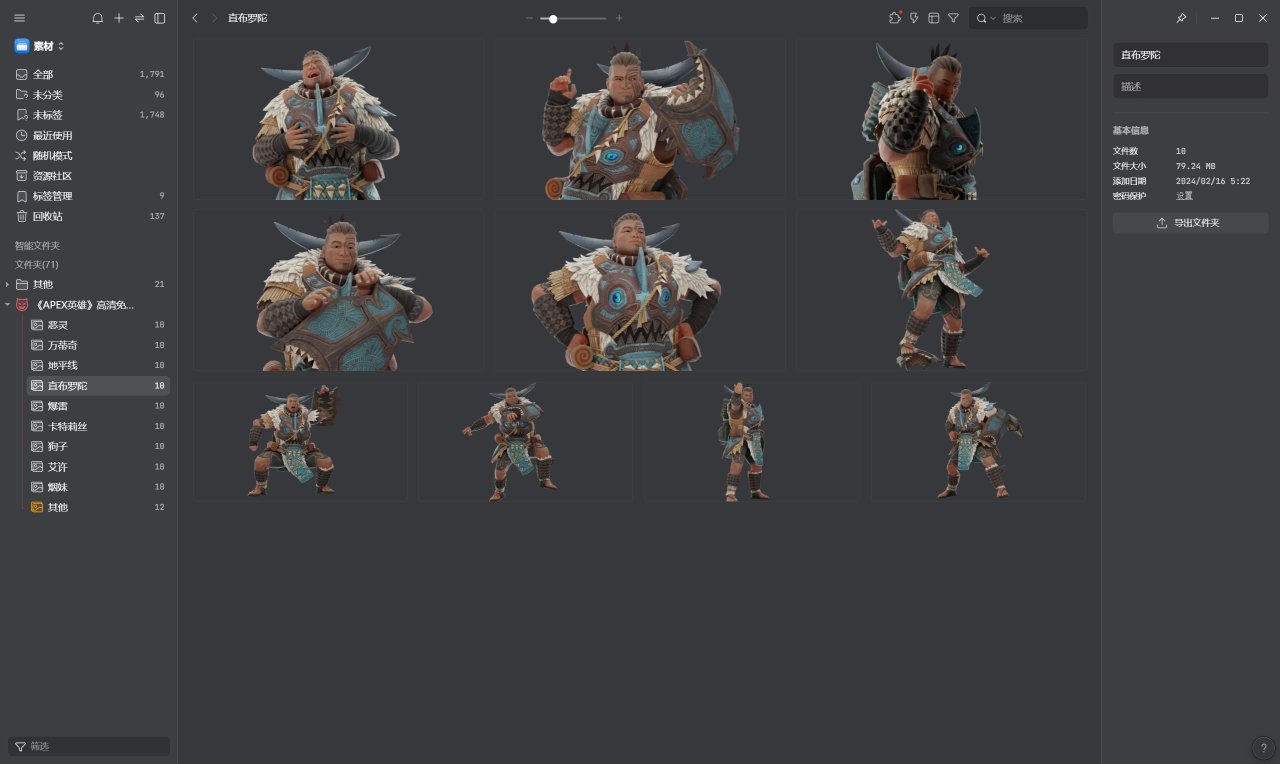Viewport: 1280px width, 764px height.
Task: Select the 全部 item list
Action: click(x=89, y=74)
